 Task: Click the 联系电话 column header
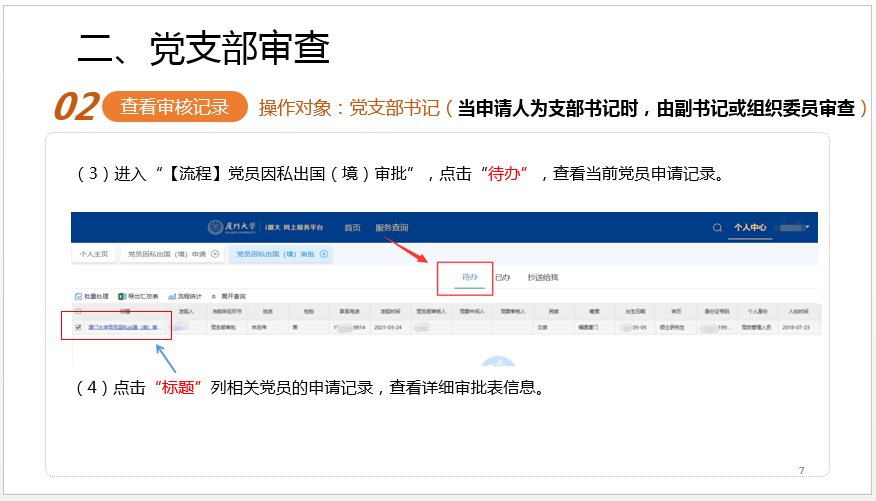[x=349, y=311]
